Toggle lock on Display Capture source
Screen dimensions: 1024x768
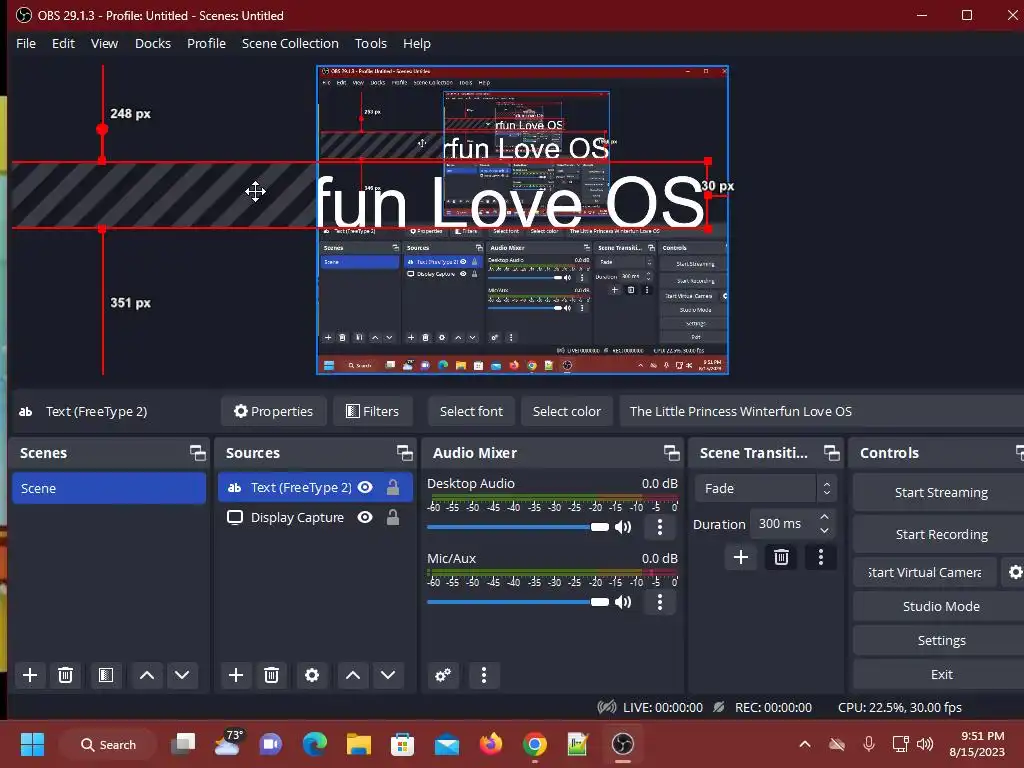point(392,517)
